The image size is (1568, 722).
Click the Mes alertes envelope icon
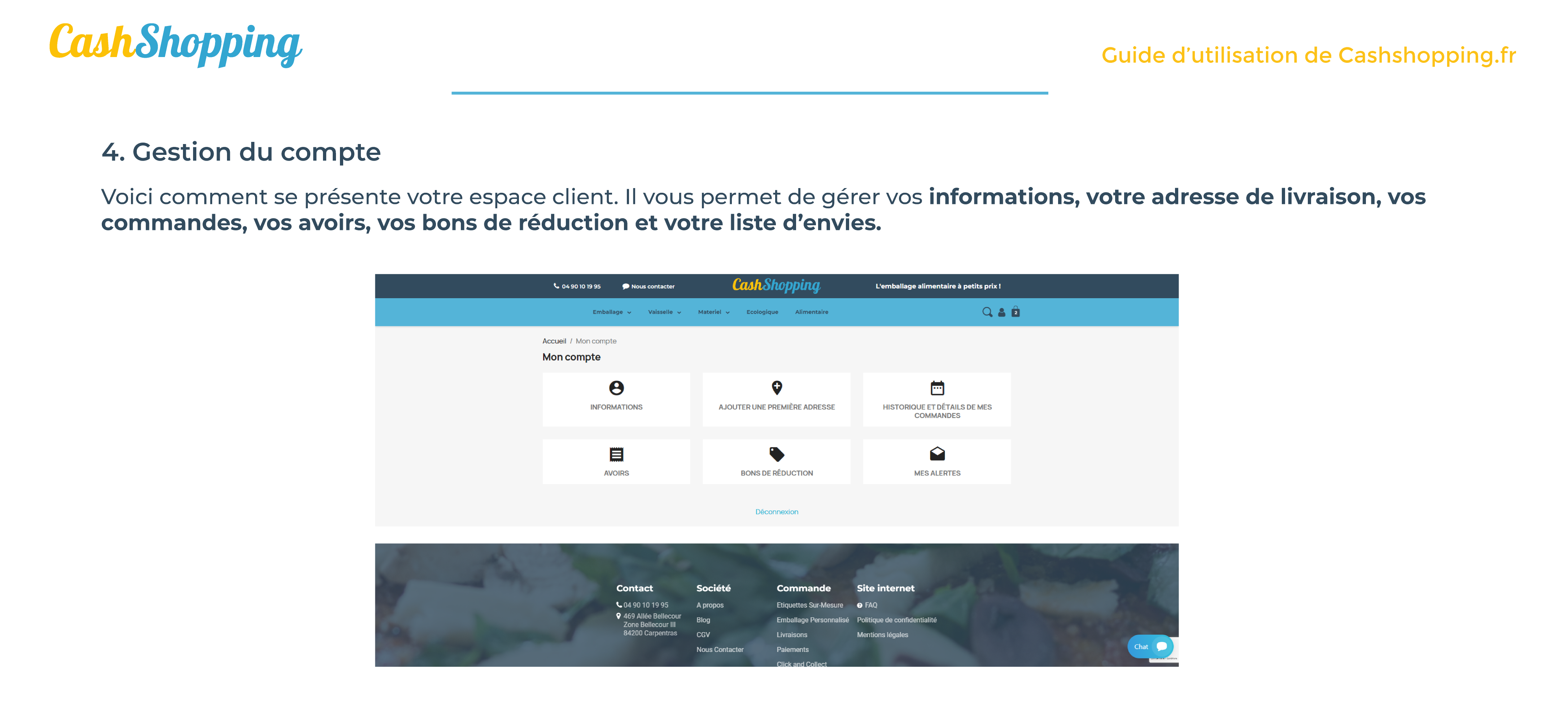pos(937,453)
